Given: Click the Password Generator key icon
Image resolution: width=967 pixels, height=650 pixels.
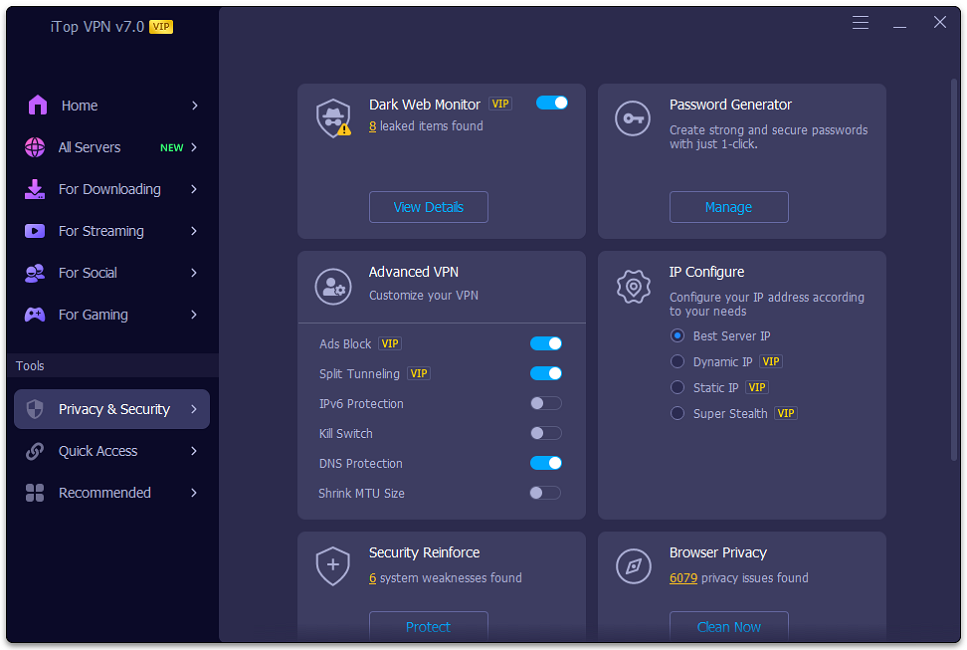Looking at the screenshot, I should pos(633,118).
